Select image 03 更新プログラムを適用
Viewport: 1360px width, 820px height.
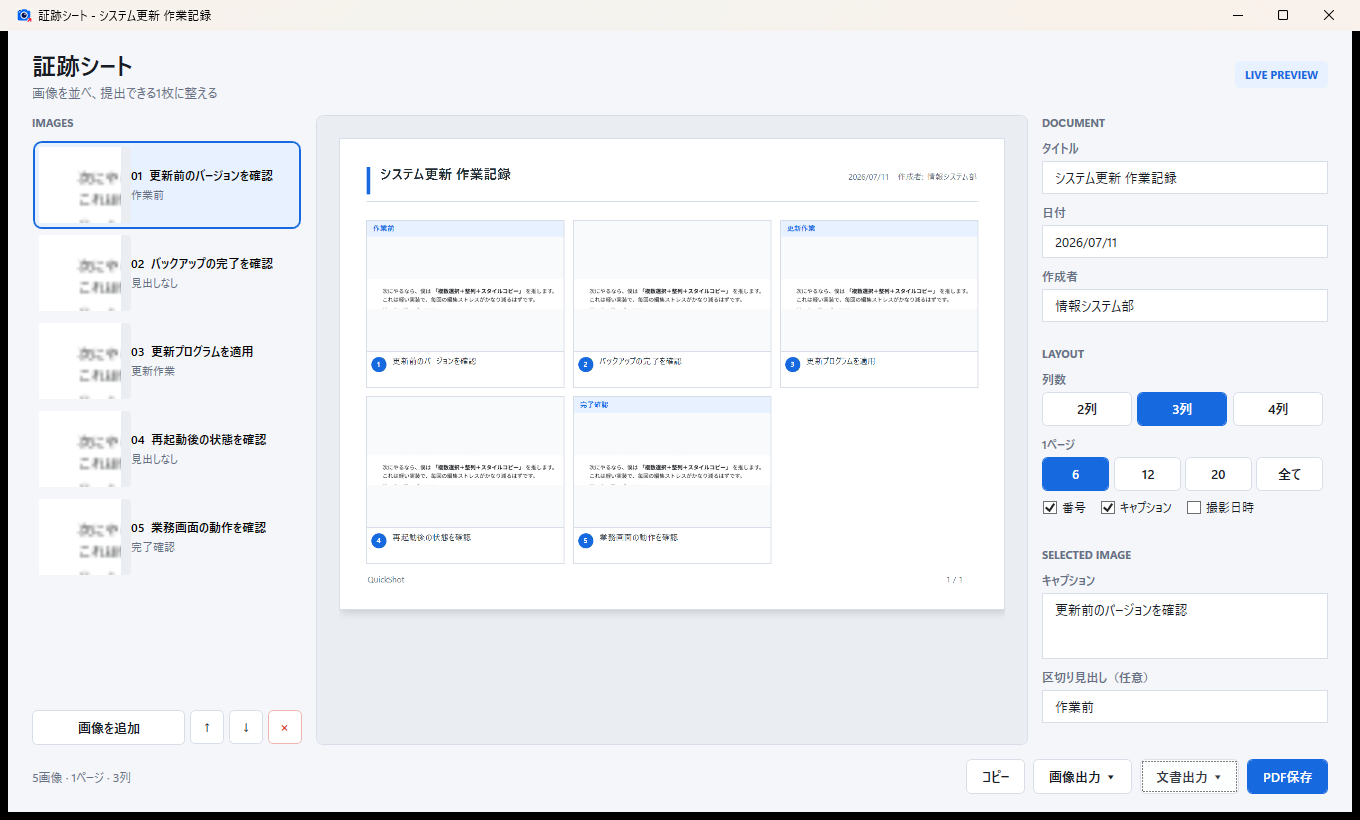coord(167,361)
